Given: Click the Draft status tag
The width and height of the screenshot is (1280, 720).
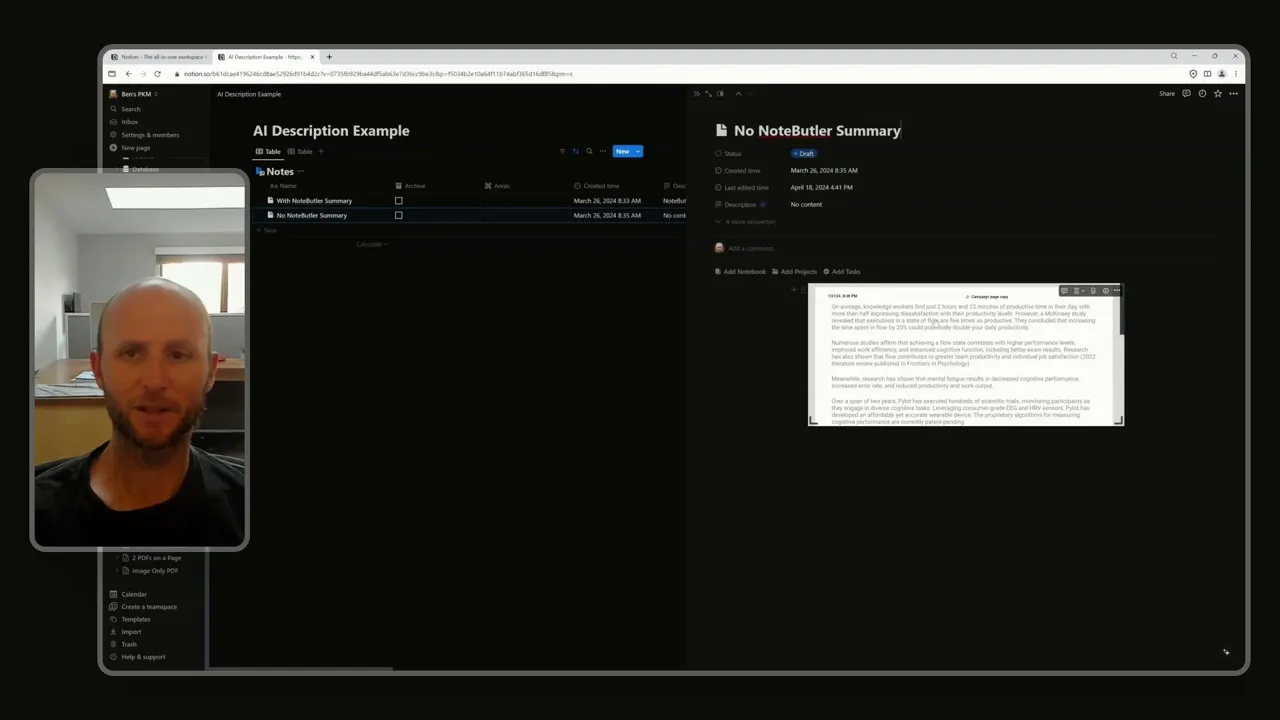Looking at the screenshot, I should 804,154.
